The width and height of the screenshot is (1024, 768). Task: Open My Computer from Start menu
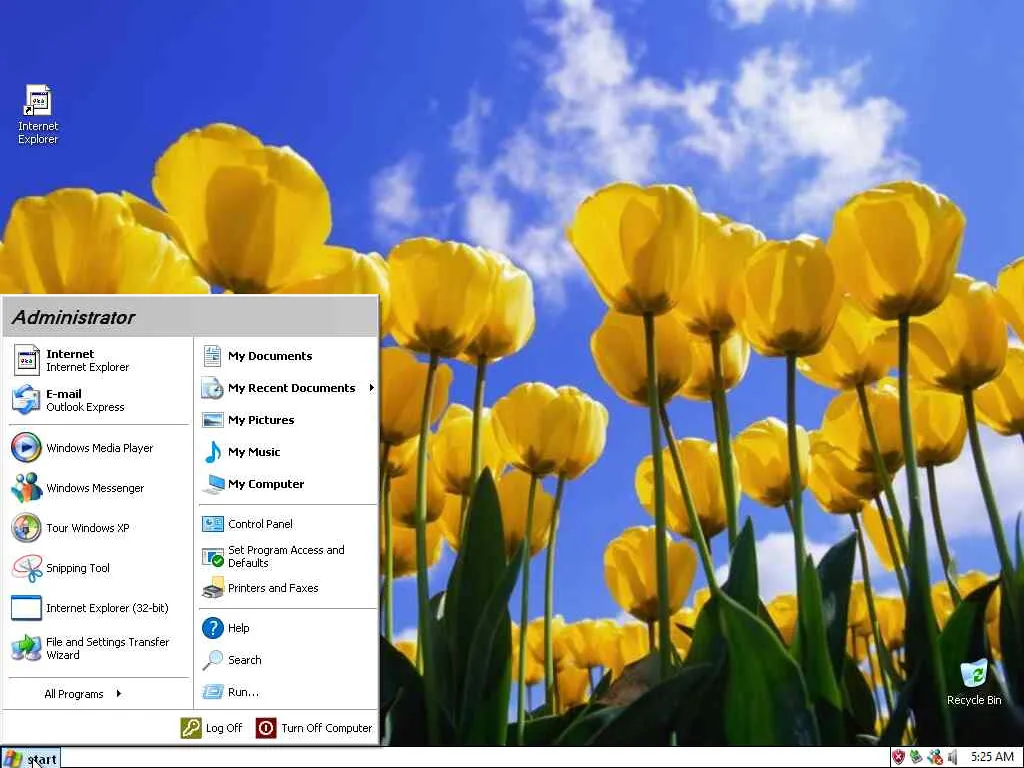pyautogui.click(x=287, y=484)
